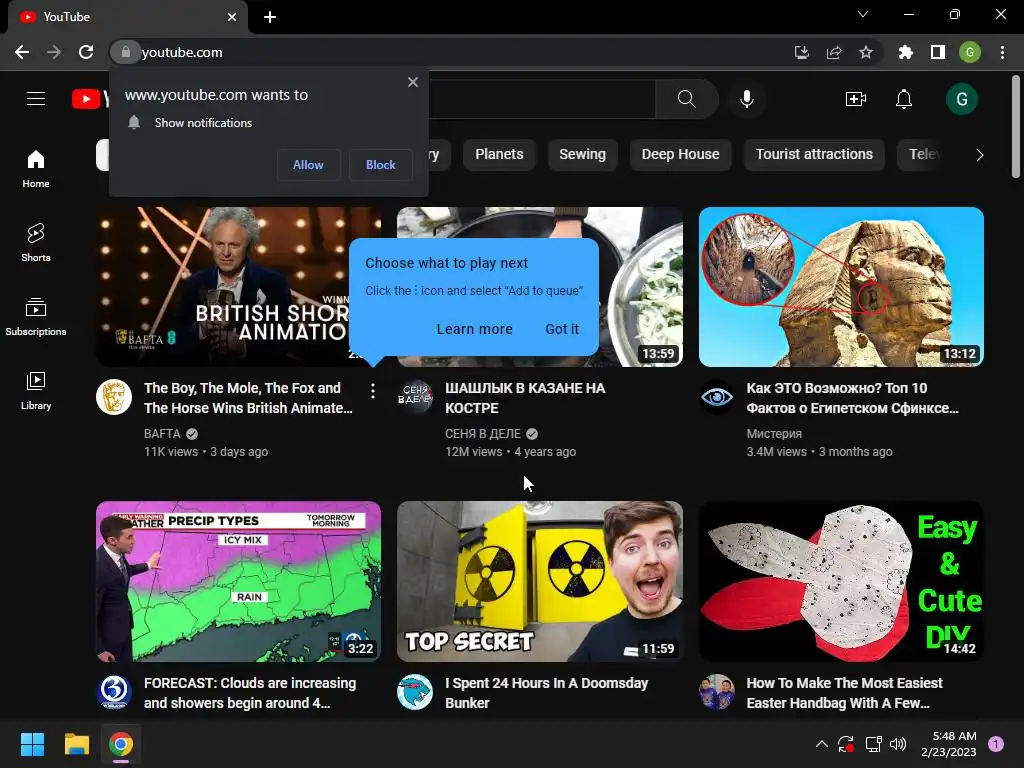
Task: Close the notification permission popup
Action: coord(413,82)
